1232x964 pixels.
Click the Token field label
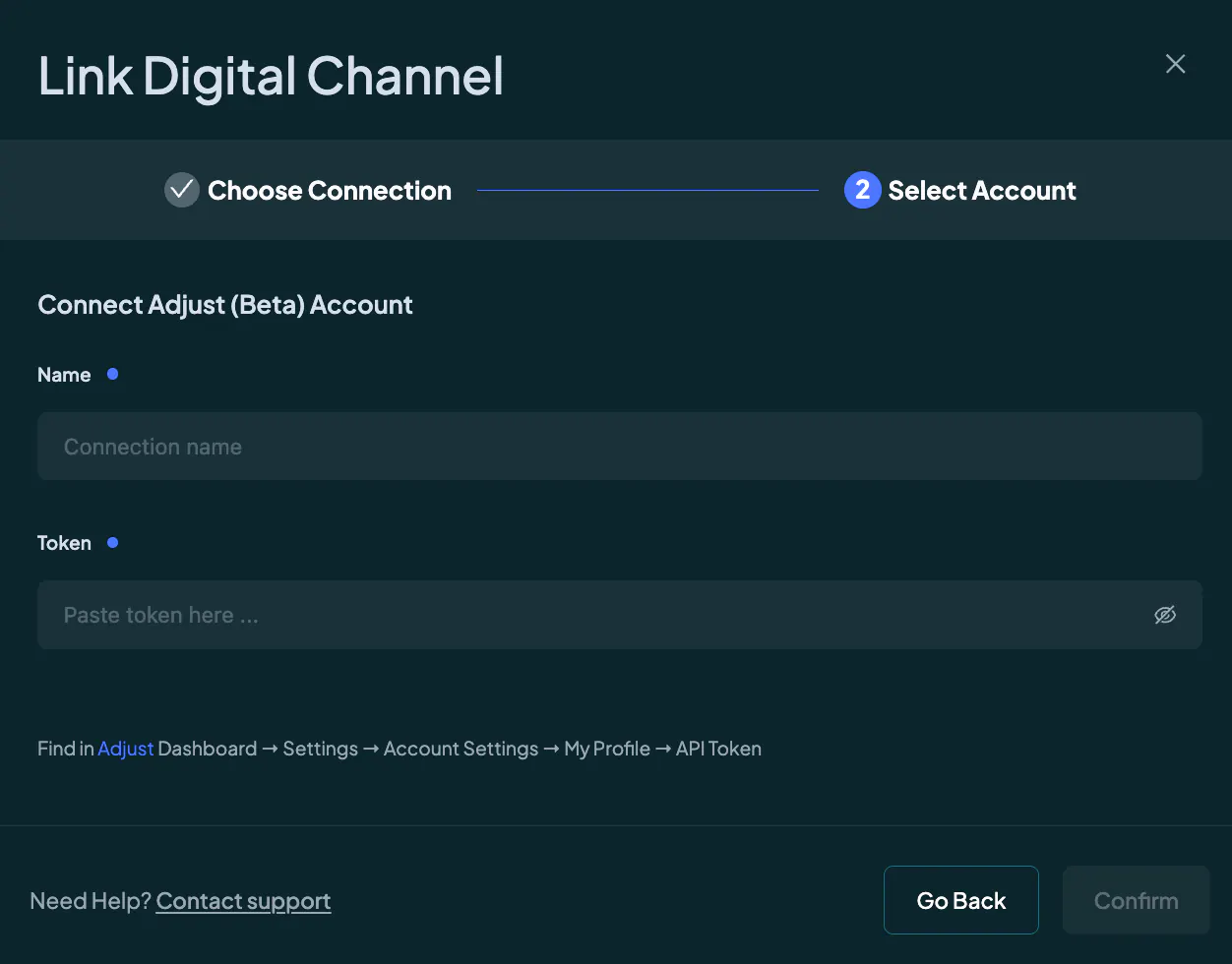point(64,543)
